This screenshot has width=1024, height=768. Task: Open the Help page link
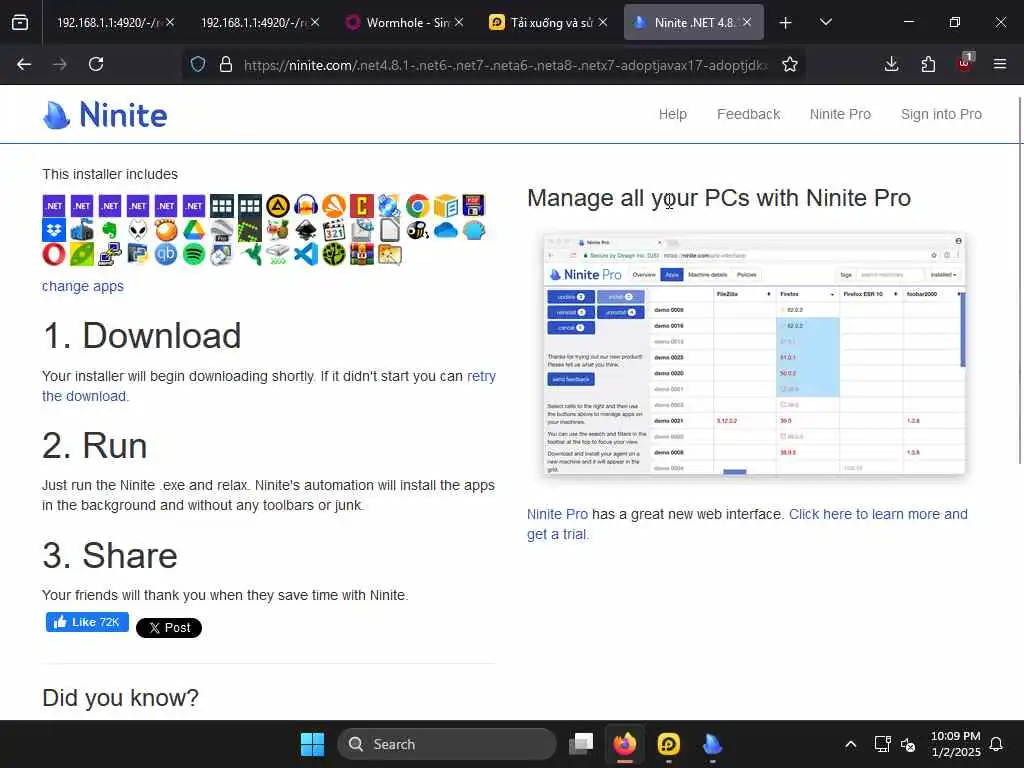tap(673, 114)
